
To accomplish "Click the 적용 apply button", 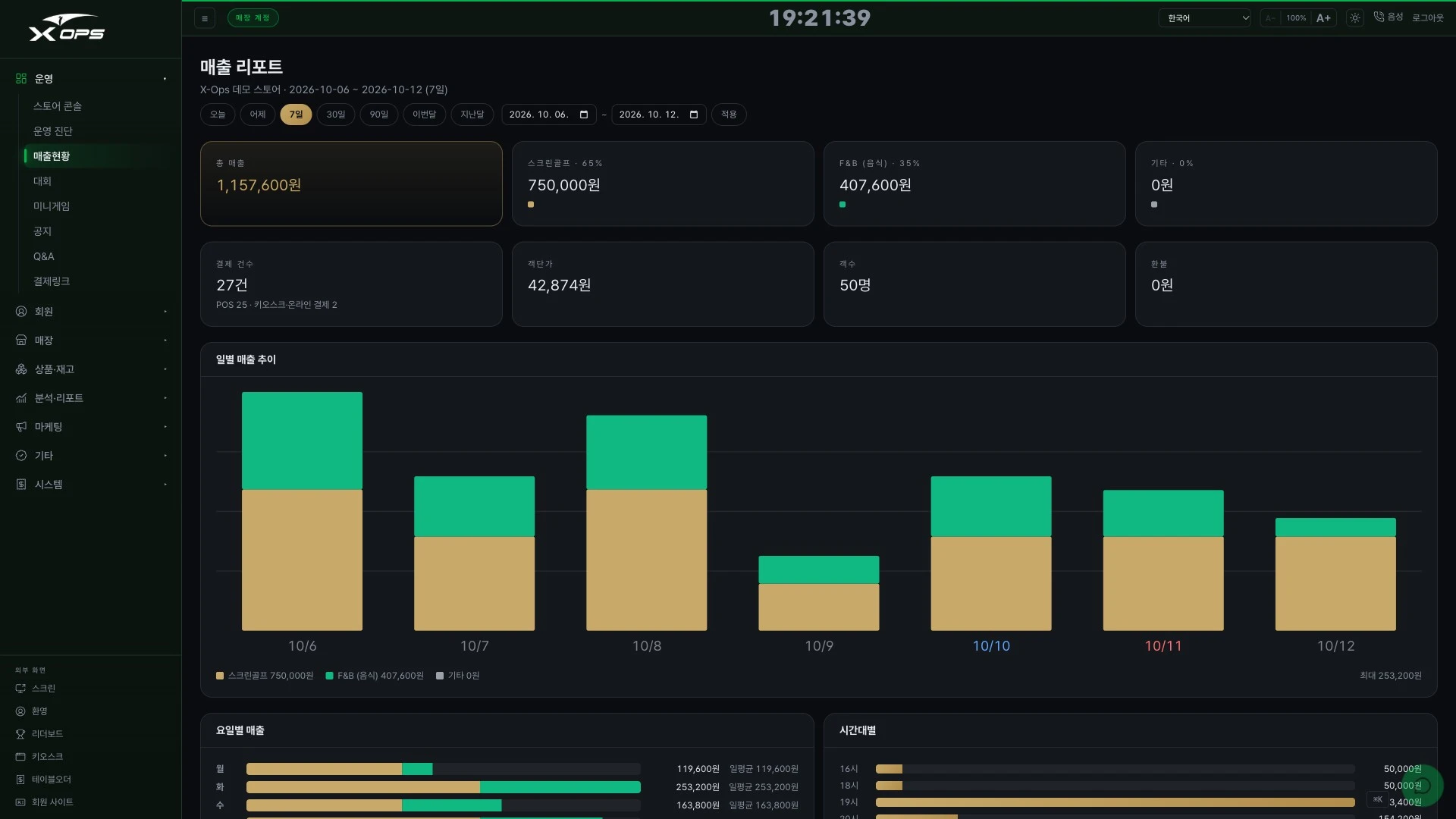I will pyautogui.click(x=729, y=115).
